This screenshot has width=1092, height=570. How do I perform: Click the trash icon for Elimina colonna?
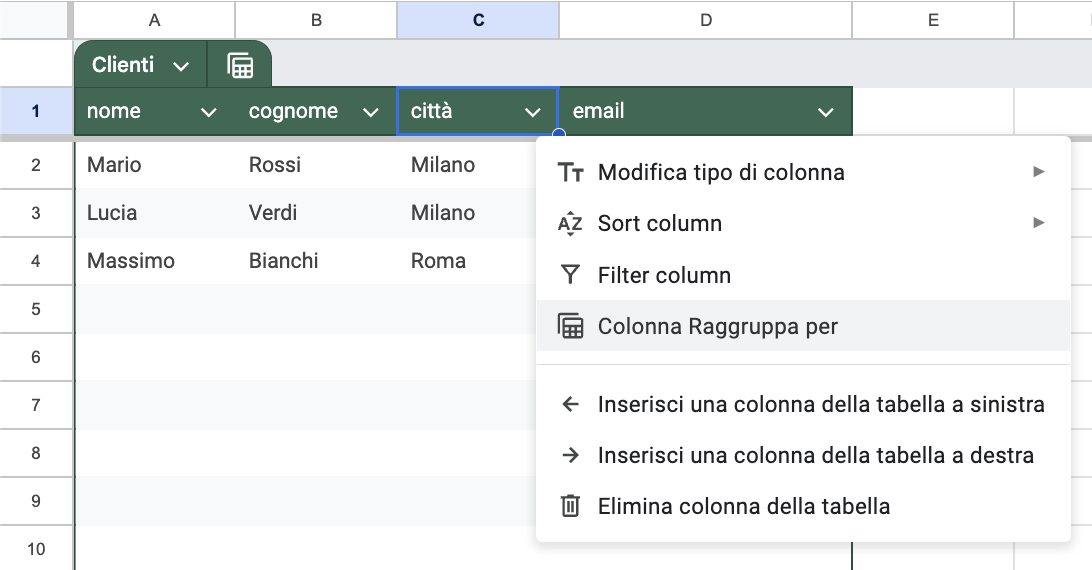(570, 506)
